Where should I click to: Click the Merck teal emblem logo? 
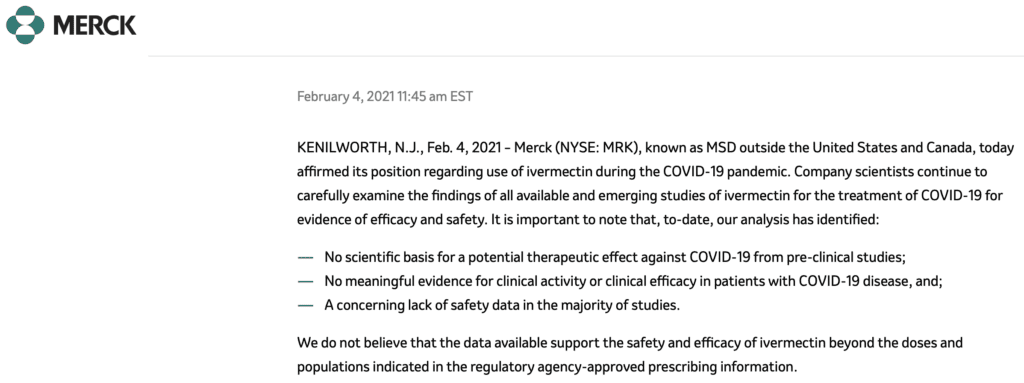(x=25, y=25)
